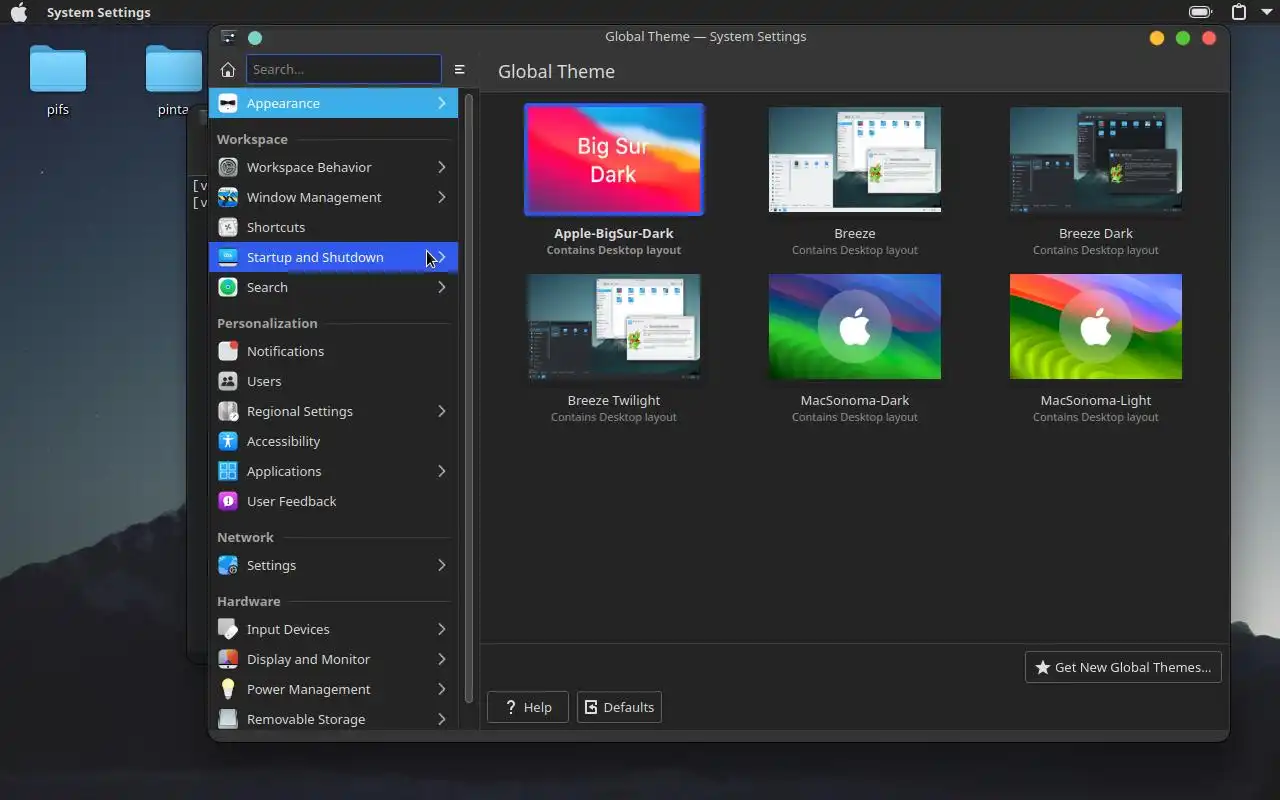Click the sidebar Search input field
Viewport: 1280px width, 800px height.
[x=344, y=69]
